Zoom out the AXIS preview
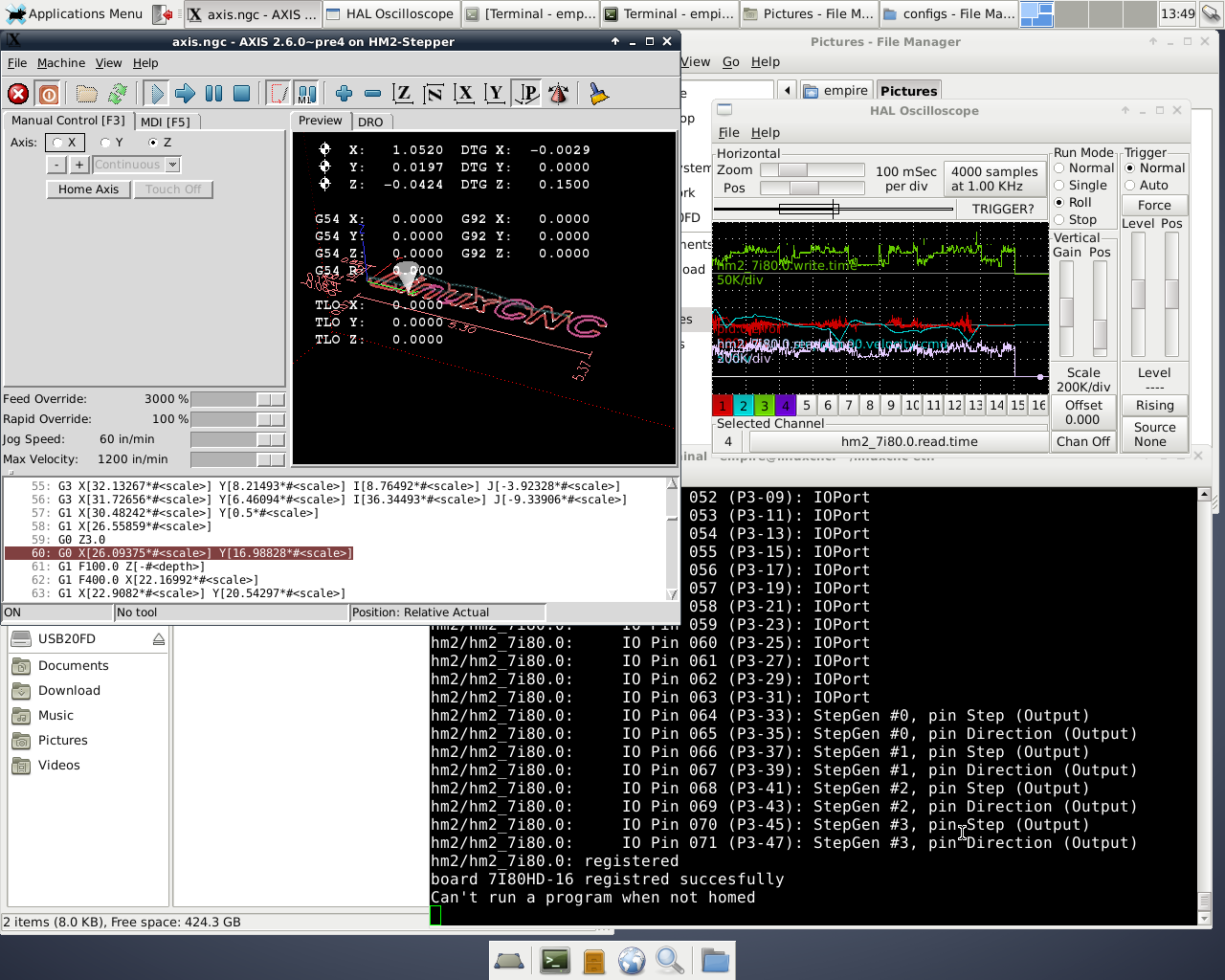The height and width of the screenshot is (980, 1225). point(373,94)
